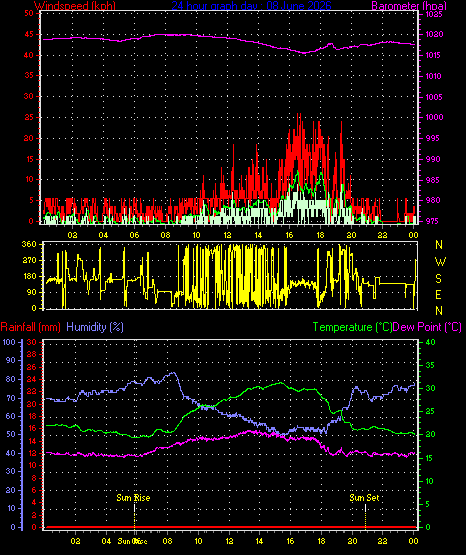Click the "35" value on the green temperature axis
Screen dimensions: 466x555
(x=430, y=365)
